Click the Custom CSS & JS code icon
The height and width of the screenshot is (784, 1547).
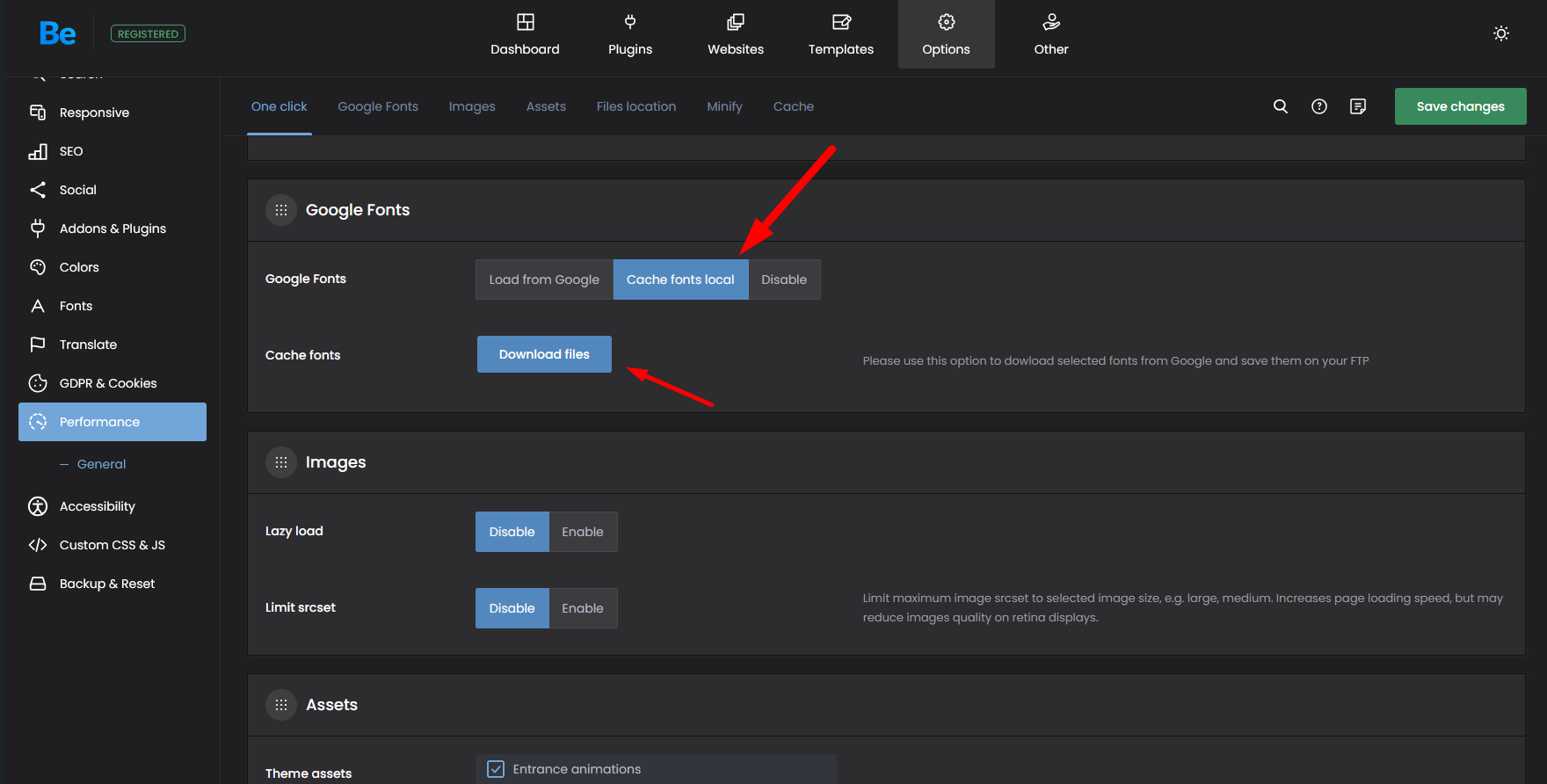38,545
